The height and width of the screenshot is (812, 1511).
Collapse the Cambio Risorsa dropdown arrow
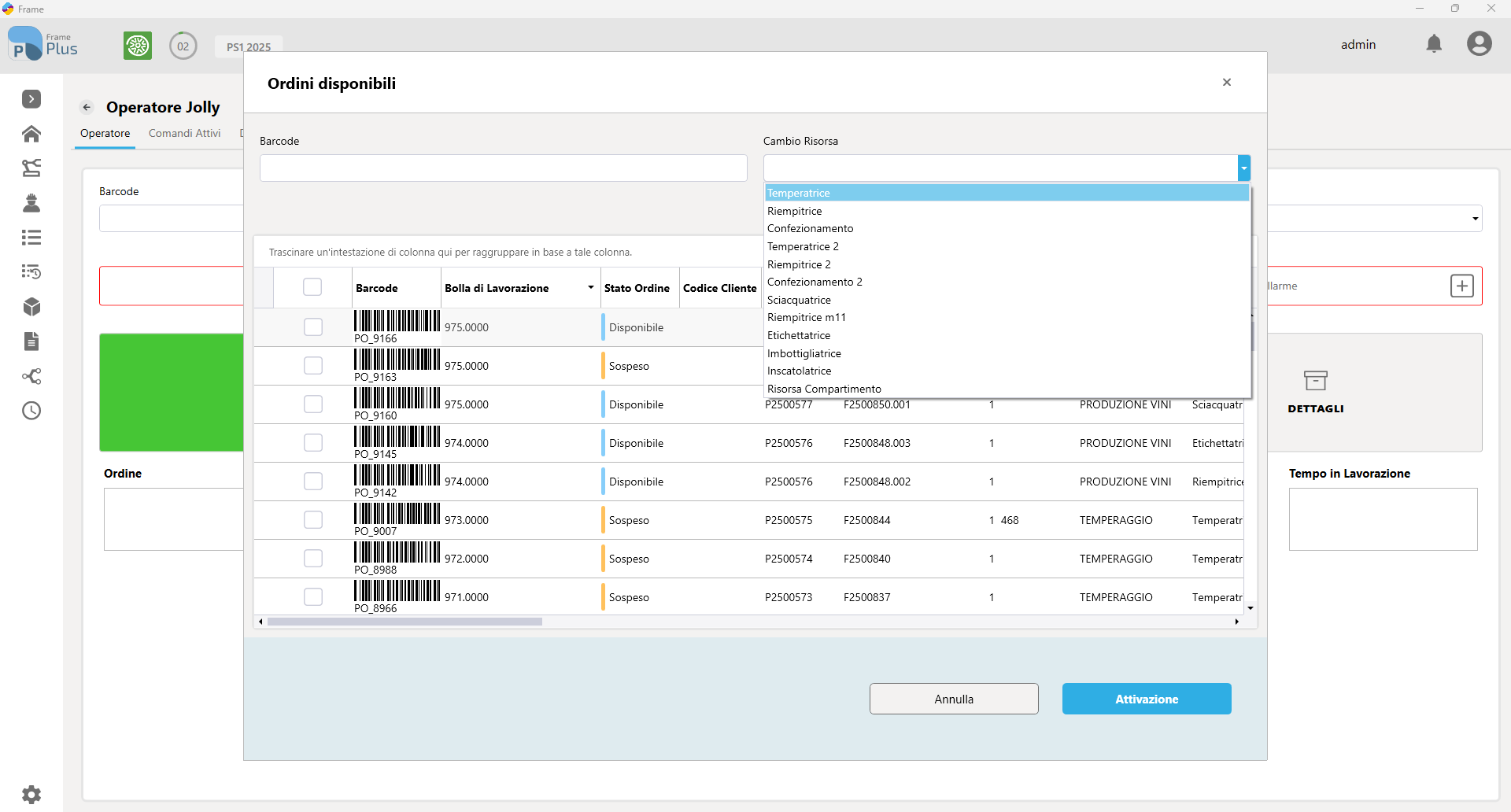click(x=1243, y=168)
